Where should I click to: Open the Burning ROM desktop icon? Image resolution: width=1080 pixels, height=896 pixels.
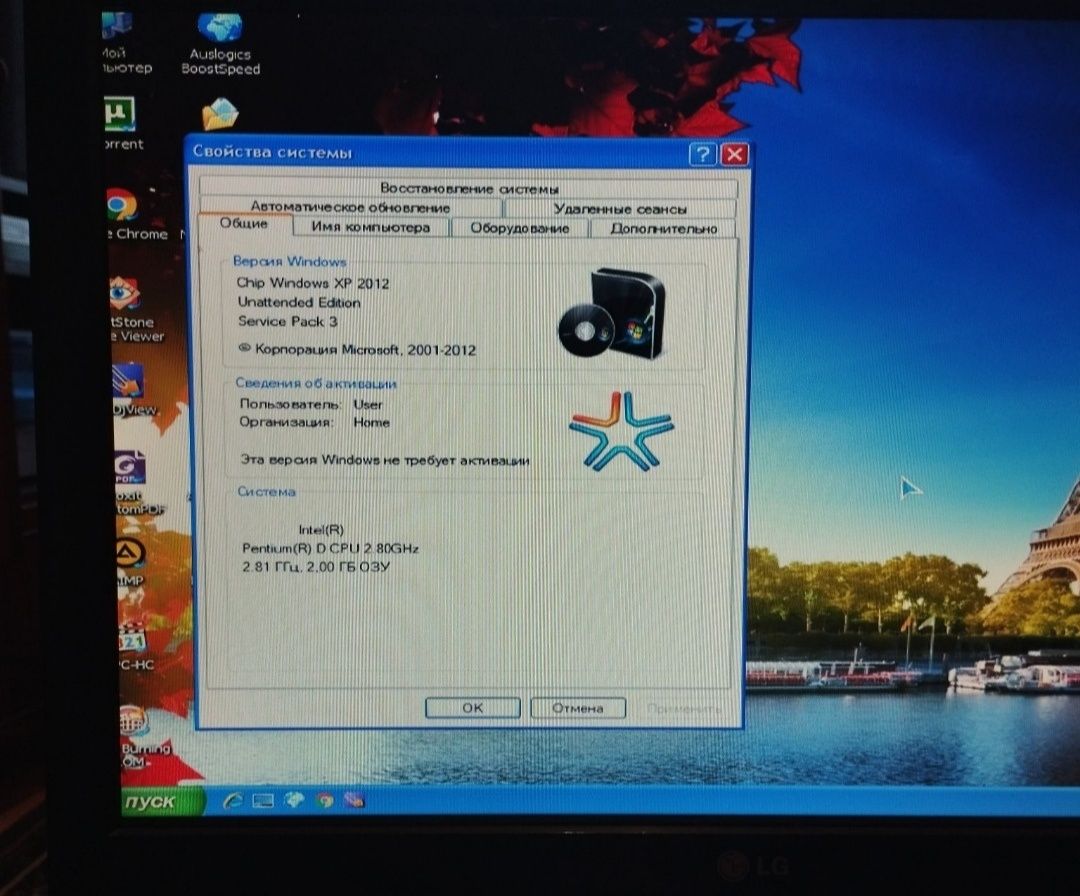[x=144, y=736]
